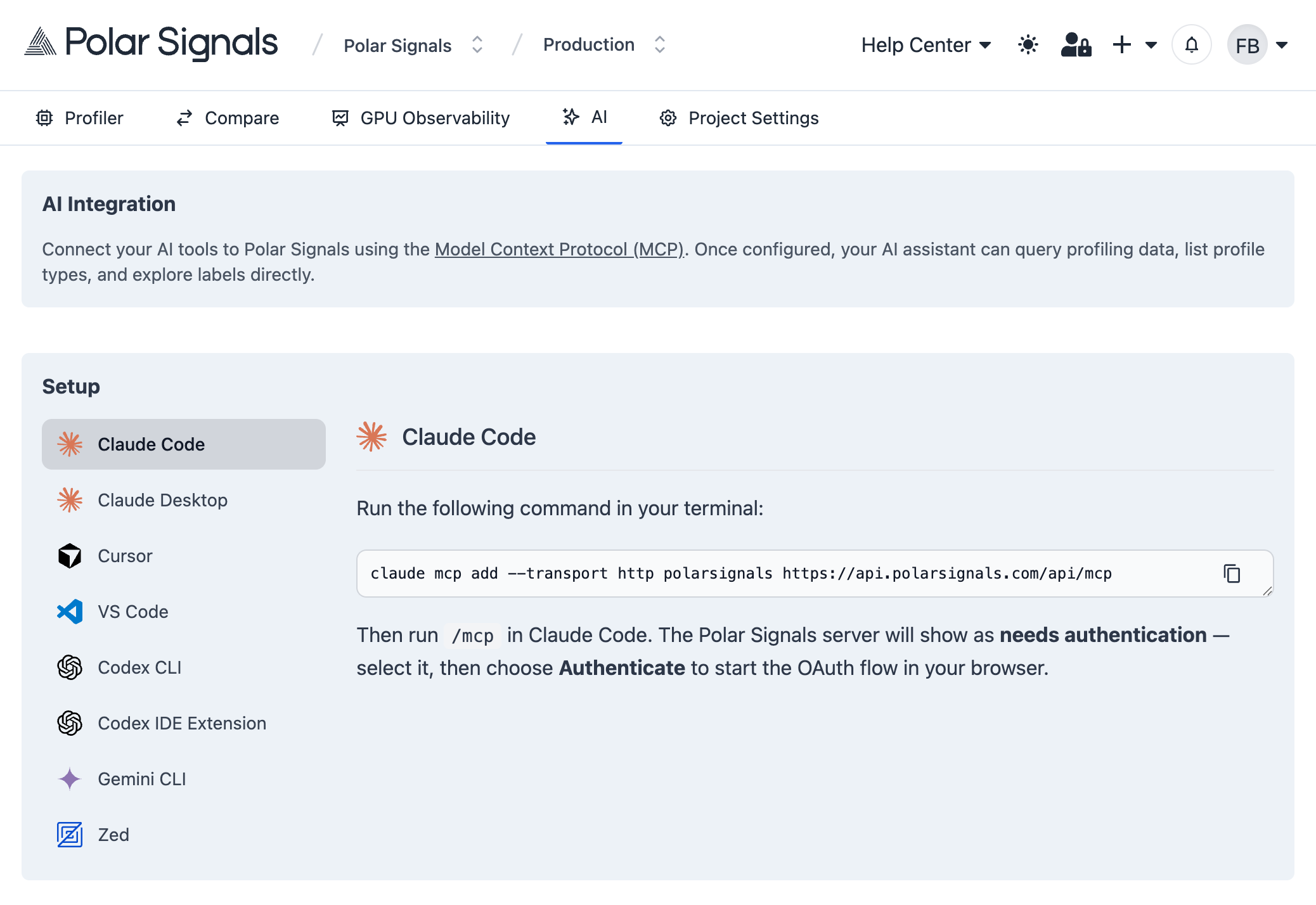Expand the Help Center dropdown
The height and width of the screenshot is (905, 1316).
tap(926, 45)
